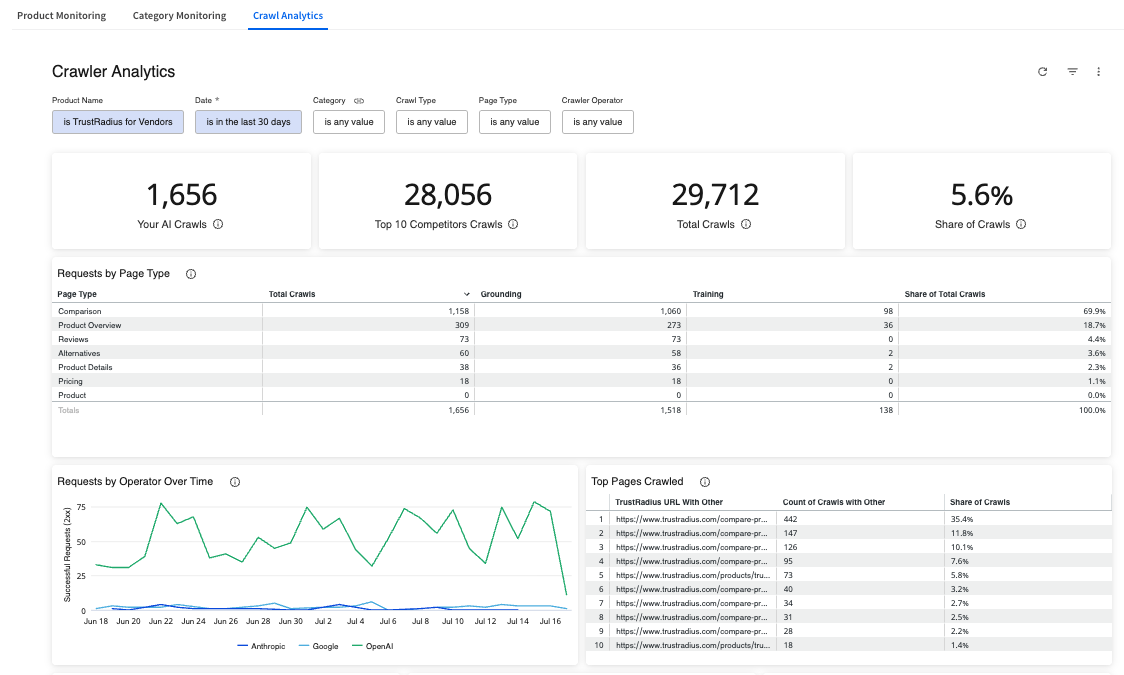Open the Crawler Operator filter dropdown
Image resolution: width=1124 pixels, height=675 pixels.
[598, 122]
